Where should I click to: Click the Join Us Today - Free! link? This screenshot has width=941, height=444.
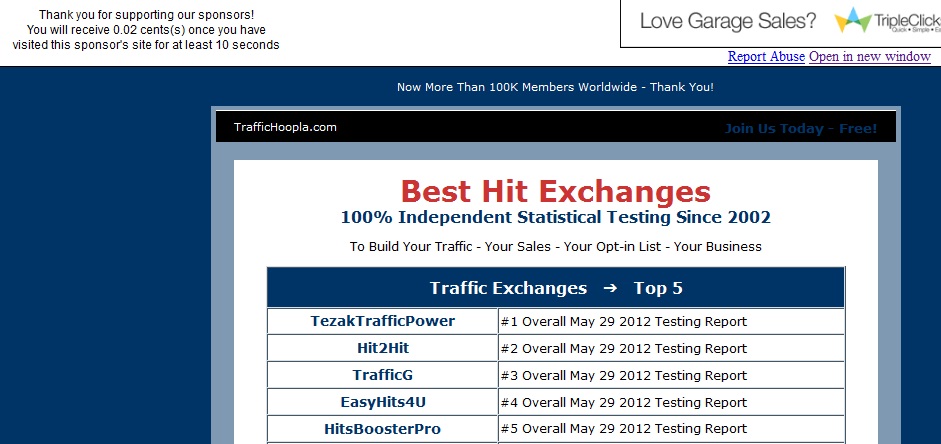click(801, 128)
